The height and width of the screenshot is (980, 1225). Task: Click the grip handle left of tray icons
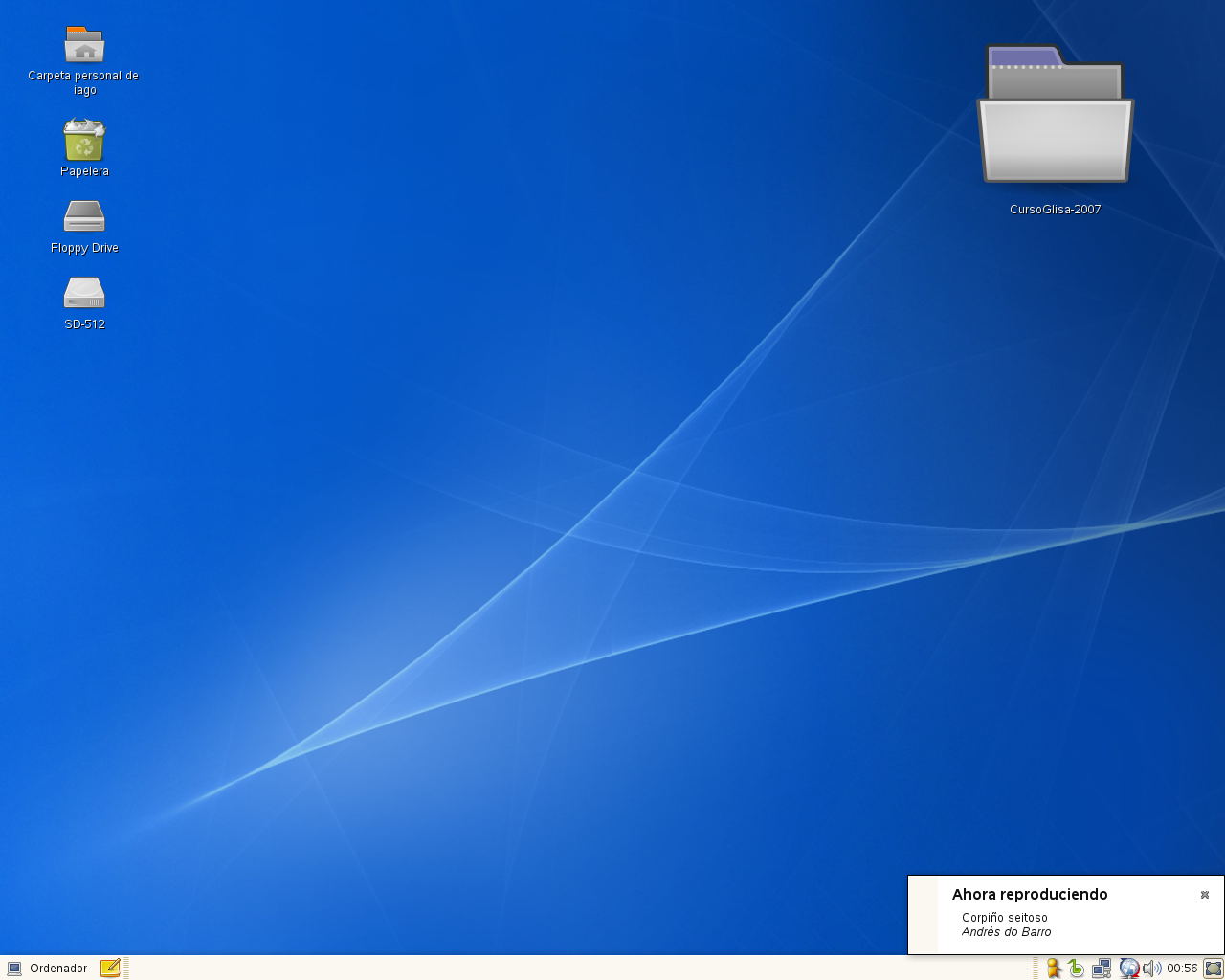point(1036,969)
